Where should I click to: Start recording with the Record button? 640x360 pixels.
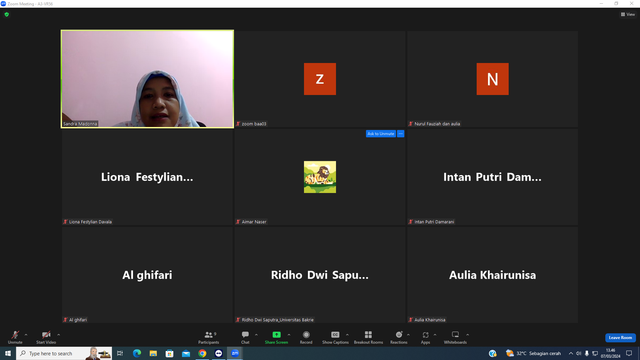[306, 337]
